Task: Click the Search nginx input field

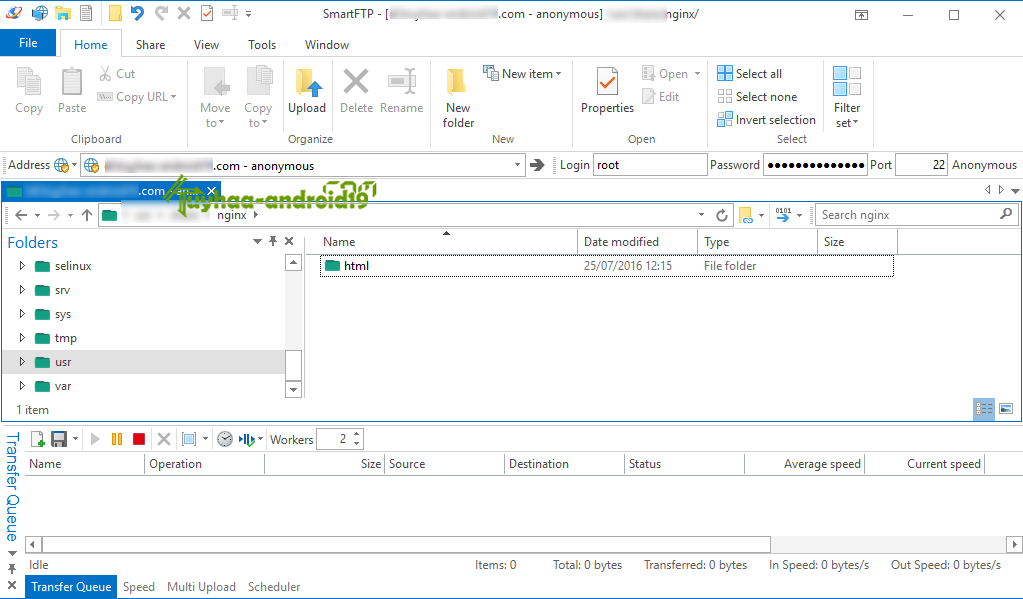Action: point(909,215)
